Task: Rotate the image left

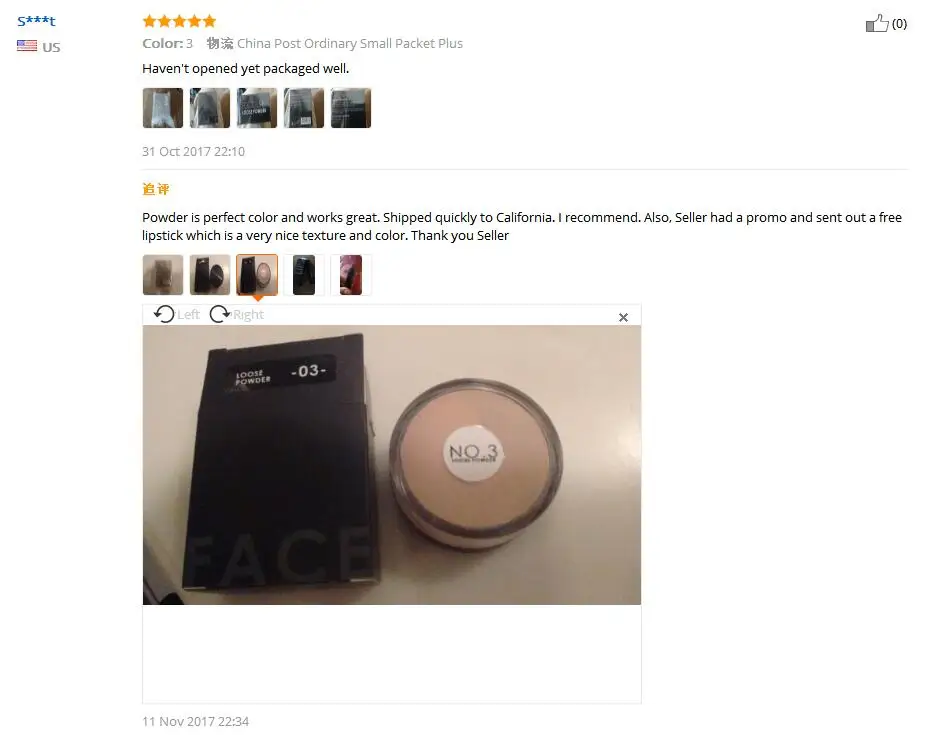Action: click(x=176, y=314)
